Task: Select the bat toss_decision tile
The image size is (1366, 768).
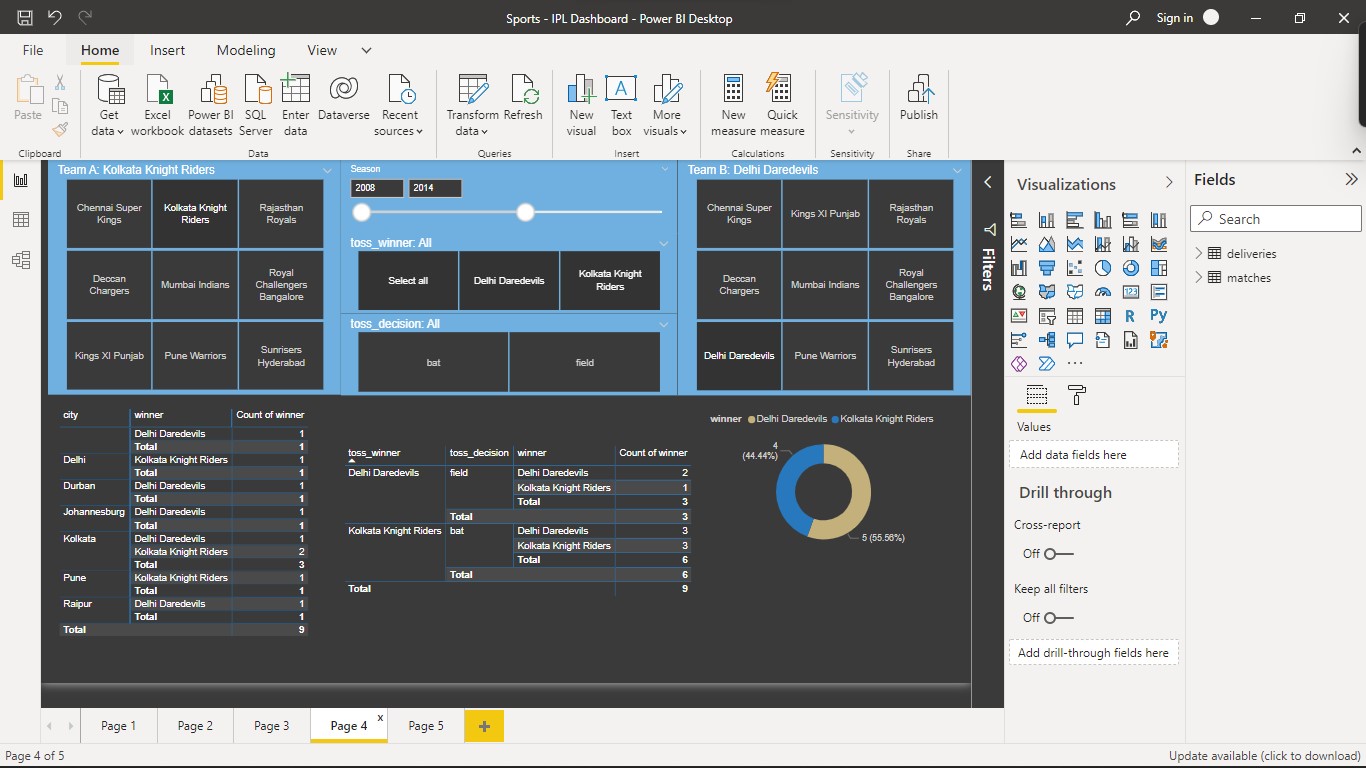Action: point(433,362)
